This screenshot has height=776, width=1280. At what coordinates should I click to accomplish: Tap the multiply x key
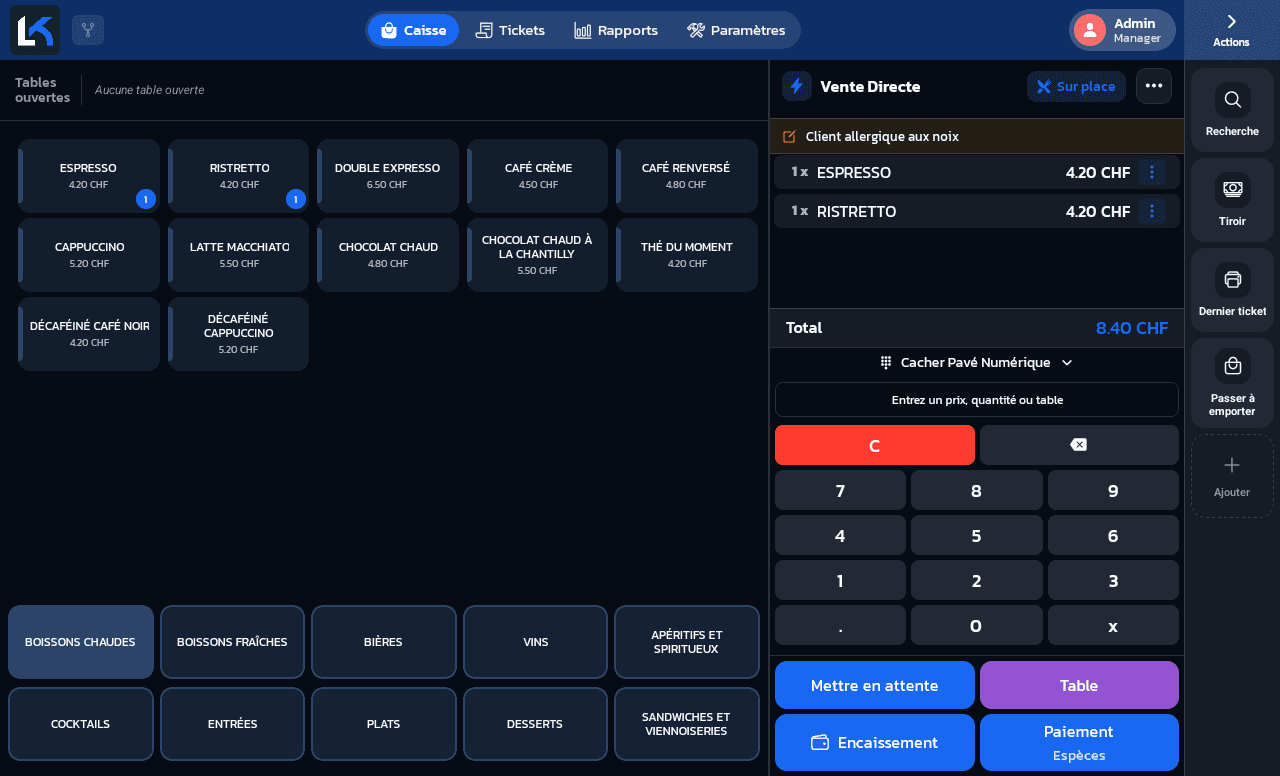[x=1113, y=625]
